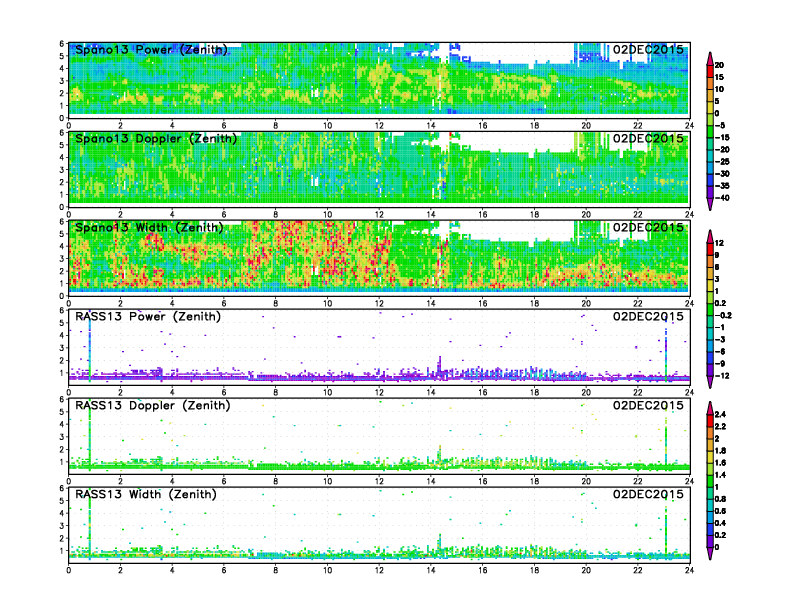This screenshot has height=612, width=792.
Task: Click the "RASS13 Width (Zenith)" panel title
Action: click(146, 494)
